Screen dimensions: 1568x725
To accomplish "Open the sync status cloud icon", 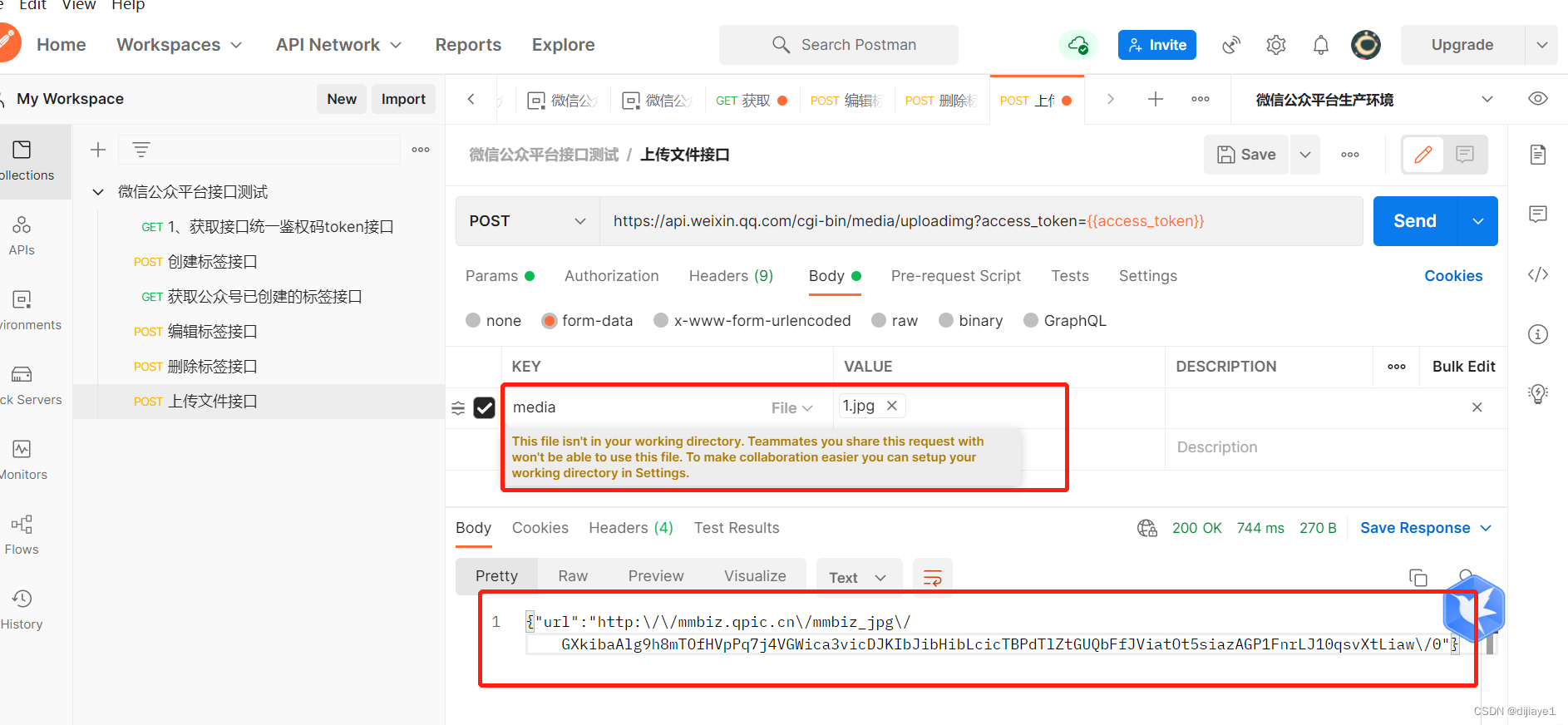I will (1077, 45).
